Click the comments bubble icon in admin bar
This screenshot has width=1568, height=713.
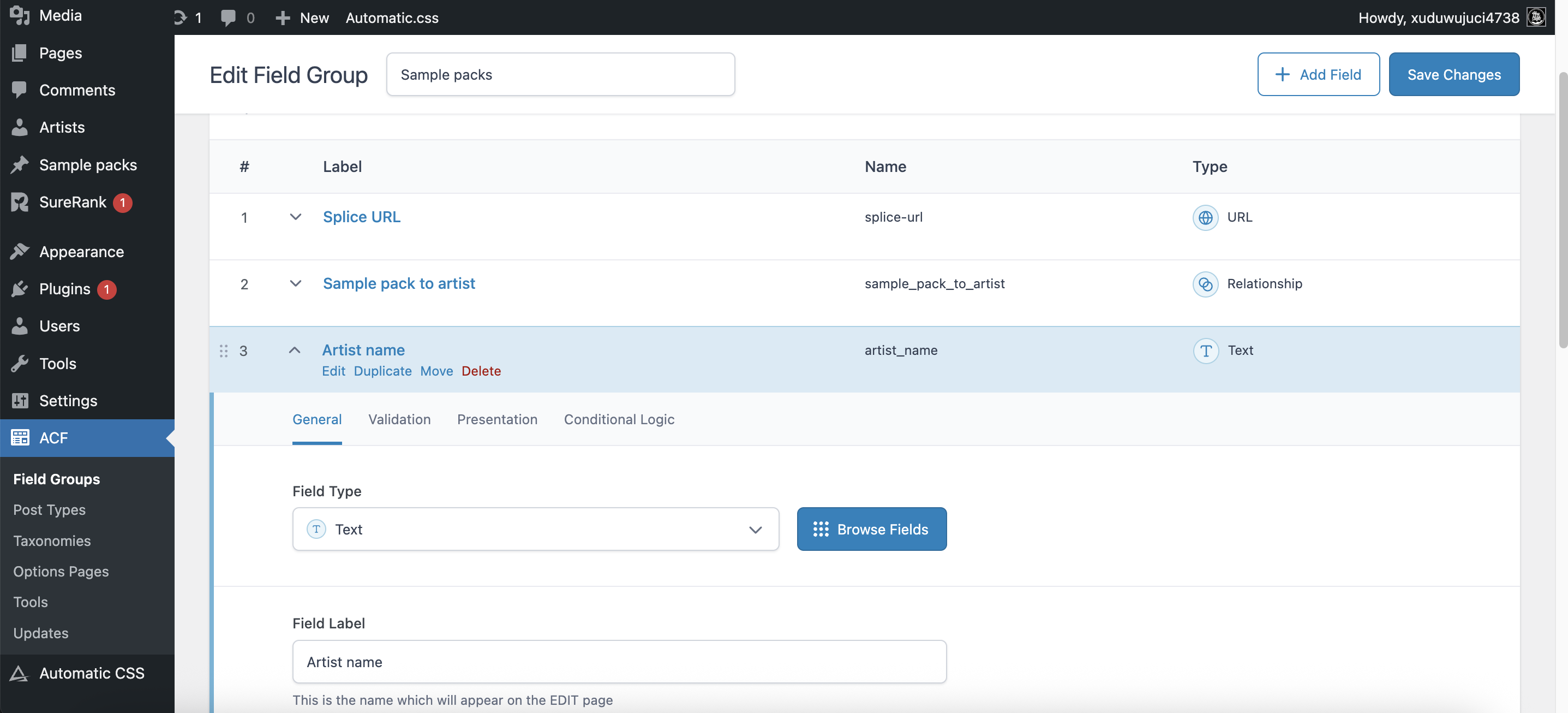click(228, 17)
